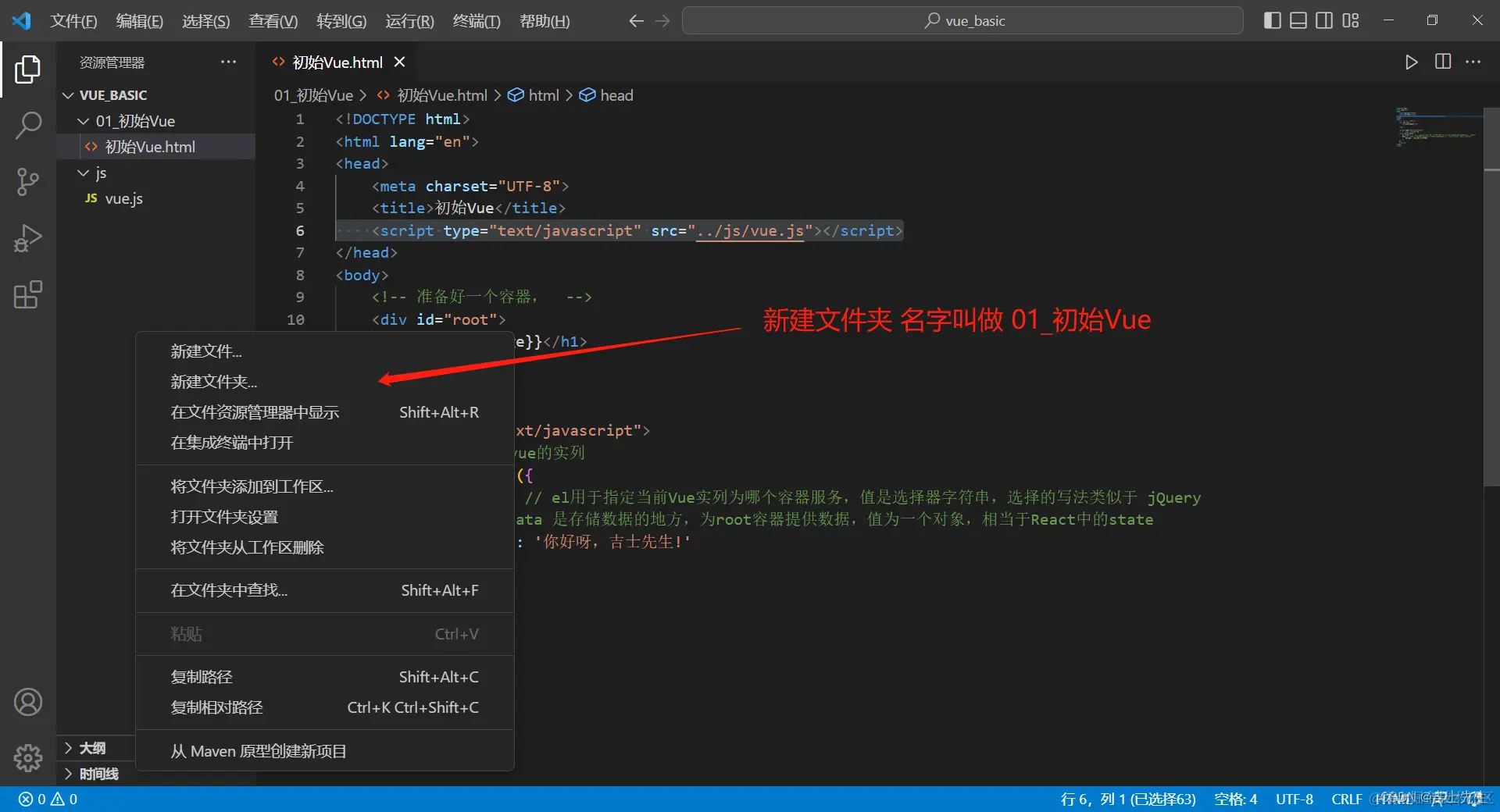Open the 编辑(E) menu
Screen dimensions: 1500x812
coord(140,21)
